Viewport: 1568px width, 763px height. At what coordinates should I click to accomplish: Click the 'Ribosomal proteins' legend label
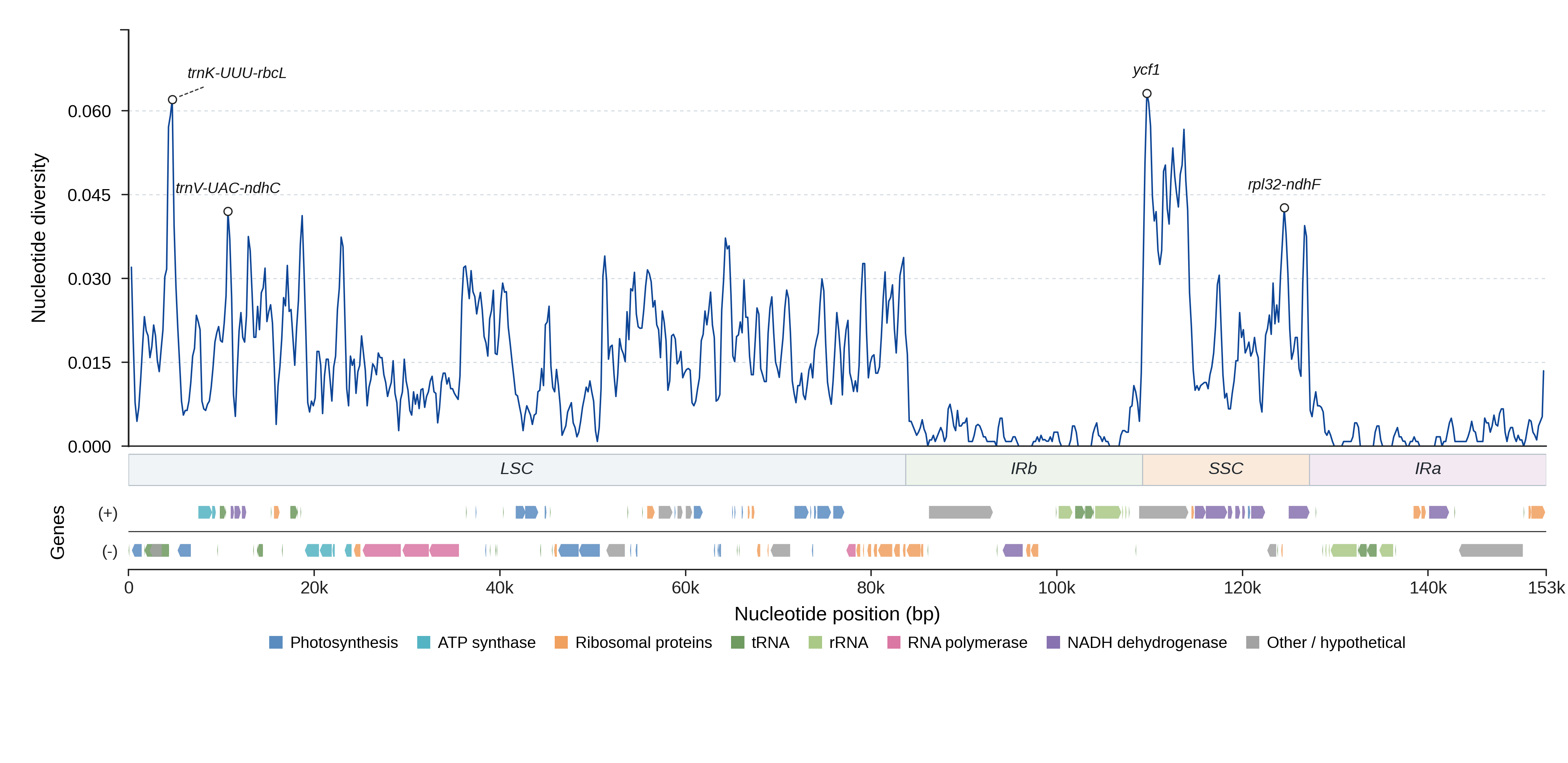coord(643,642)
